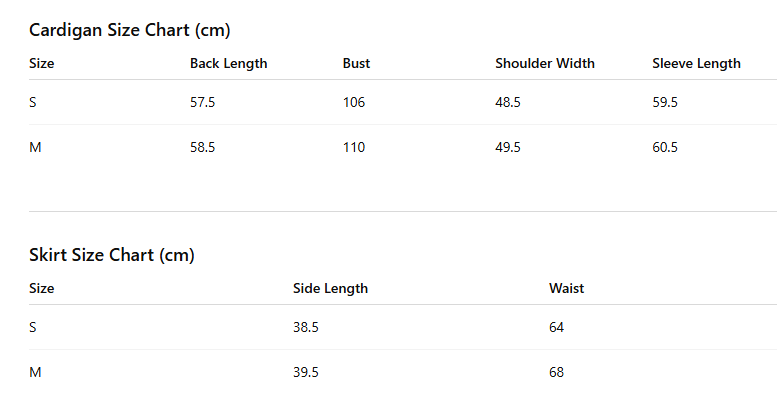The width and height of the screenshot is (777, 414).
Task: Click the cardigan S size row label
Action: click(x=33, y=102)
